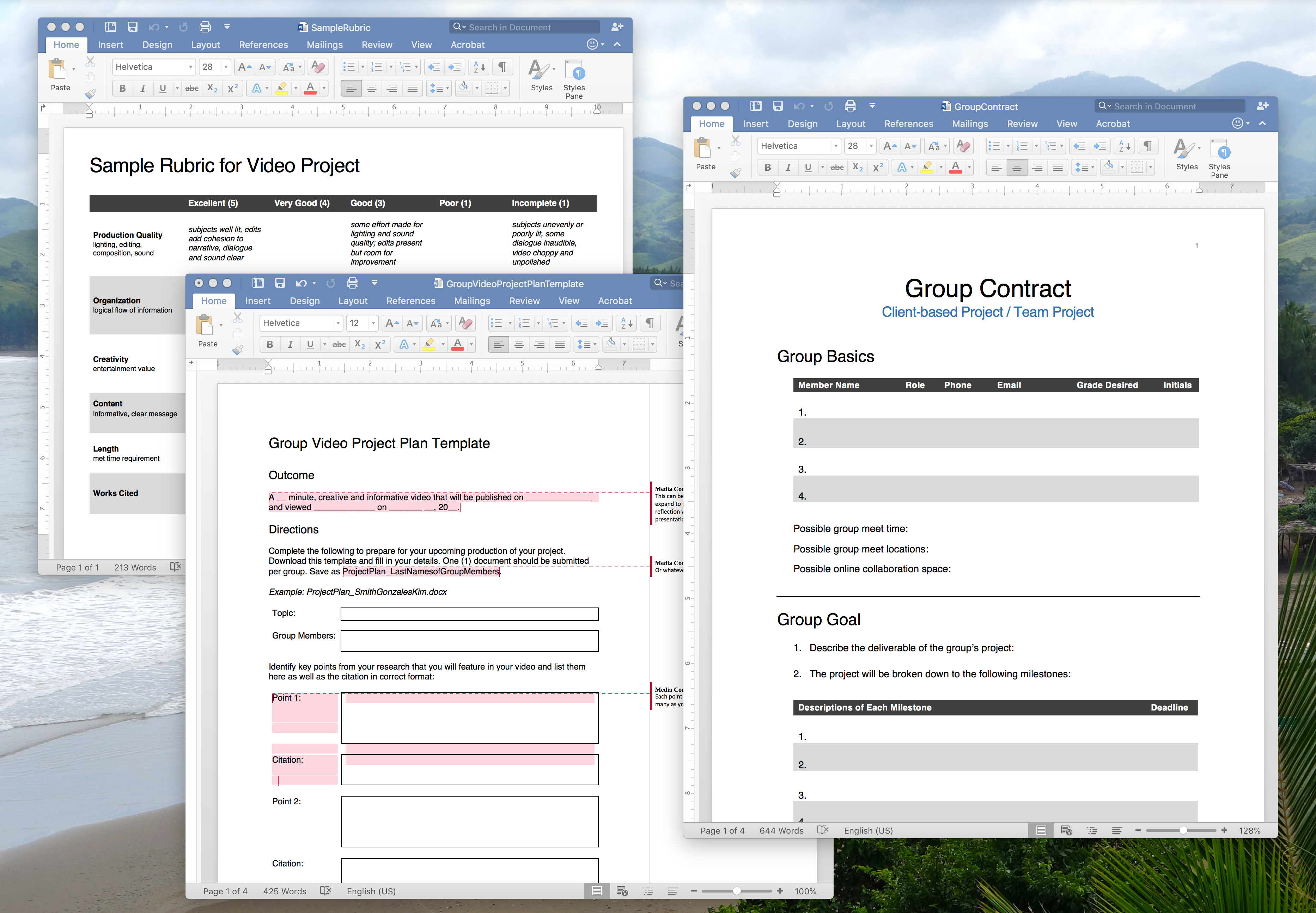Image resolution: width=1316 pixels, height=913 pixels.
Task: Click '213 Words' in SampleRubric status bar
Action: point(135,567)
